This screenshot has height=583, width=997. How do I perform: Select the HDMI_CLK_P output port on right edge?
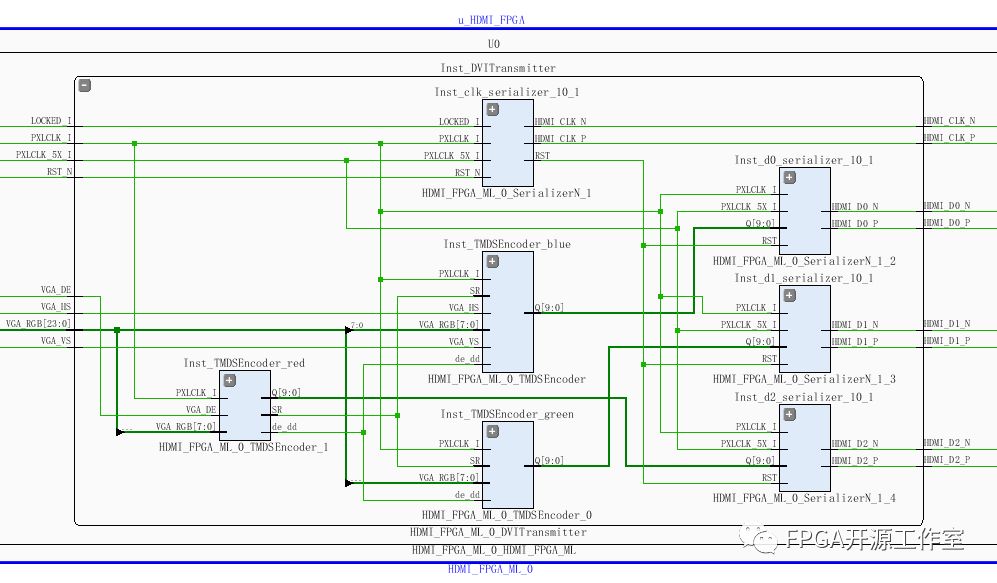948,138
